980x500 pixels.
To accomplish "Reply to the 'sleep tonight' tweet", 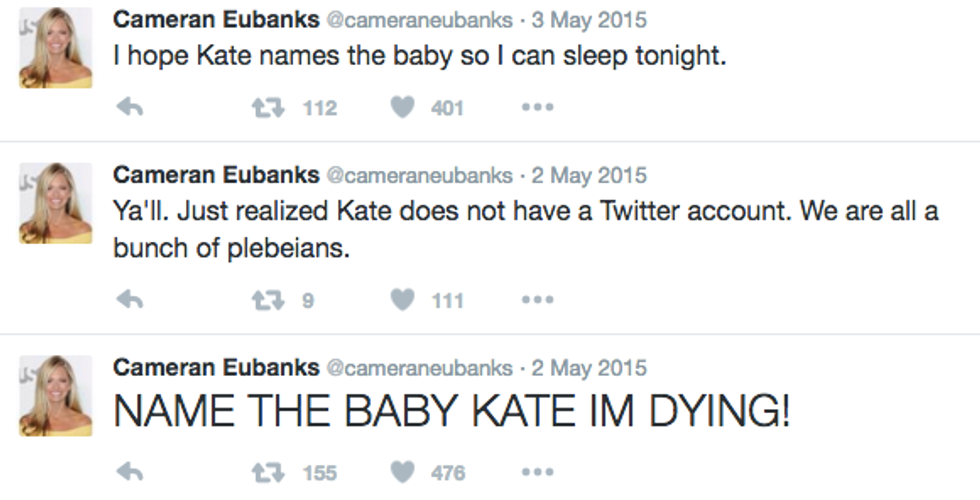I will (130, 107).
